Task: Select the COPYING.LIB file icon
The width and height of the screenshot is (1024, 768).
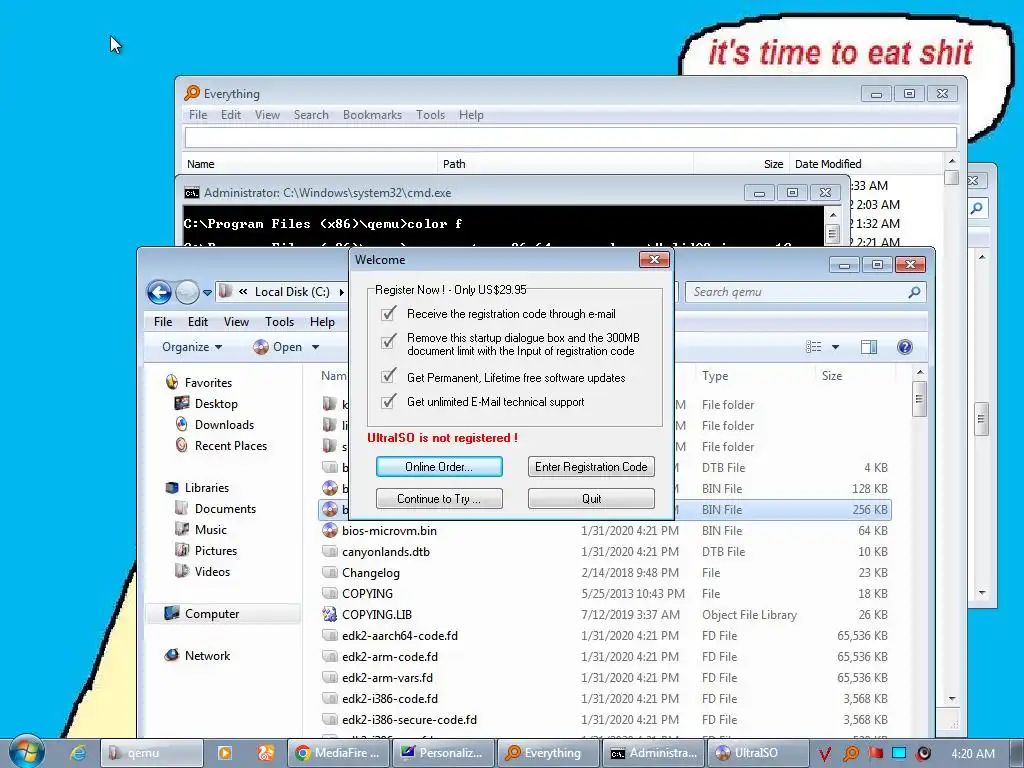Action: (x=330, y=615)
